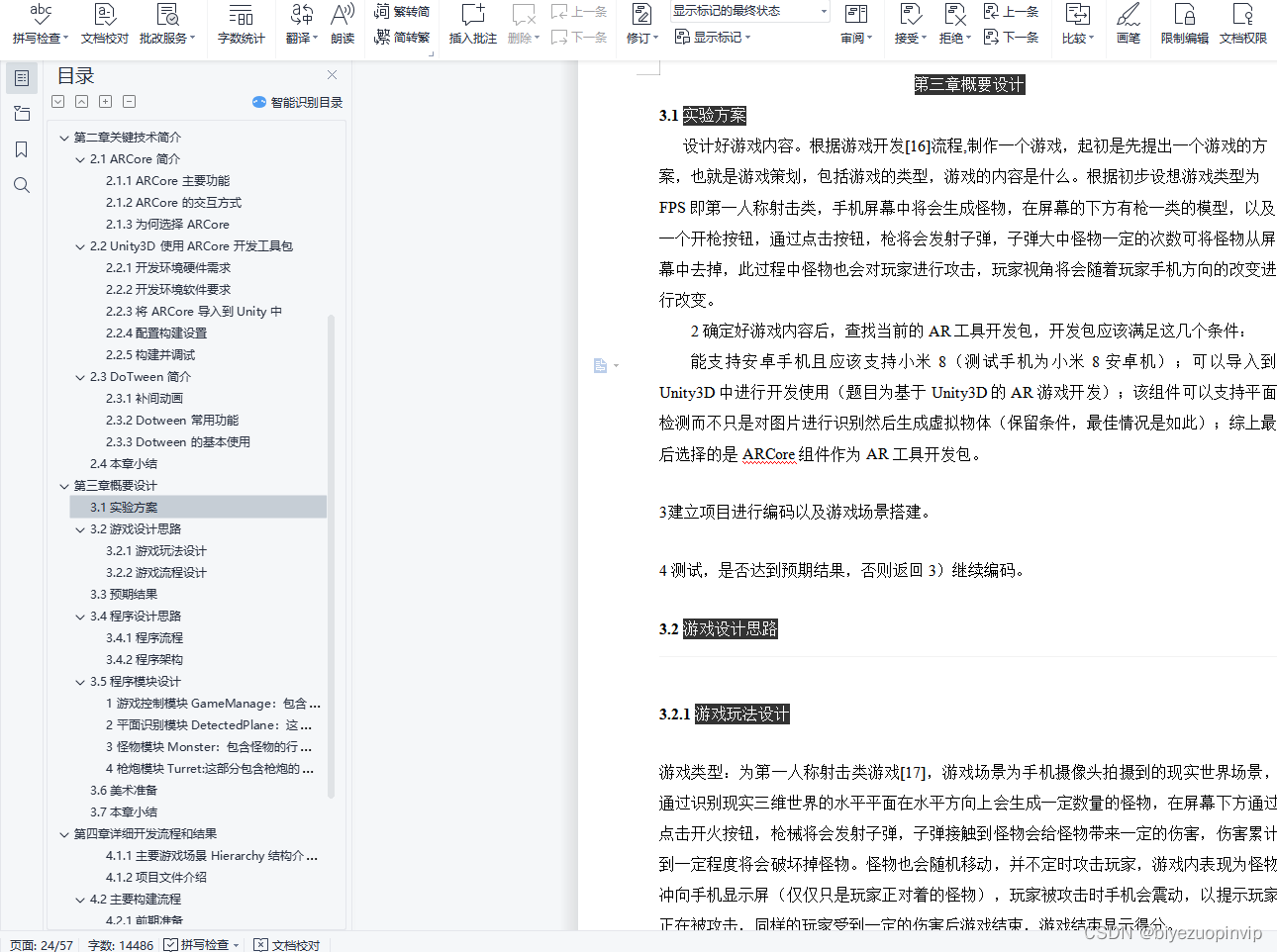This screenshot has height=952, width=1277.
Task: Collapse the 第二章关键技术简介 node
Action: 64,138
